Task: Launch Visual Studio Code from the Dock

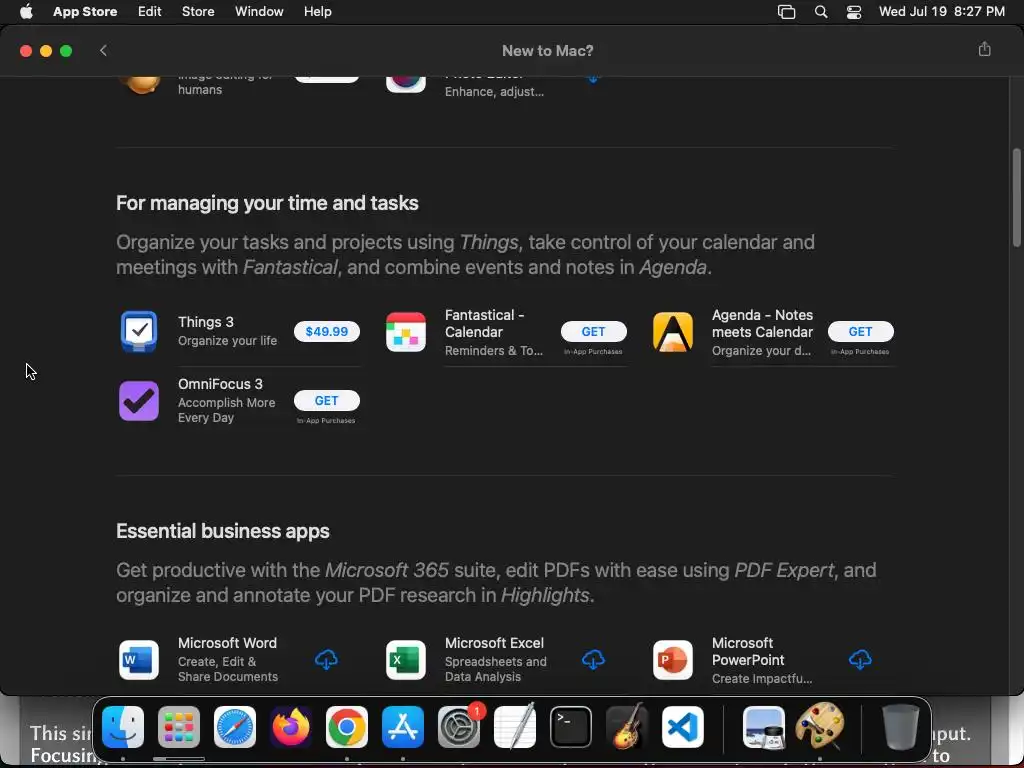Action: click(683, 727)
